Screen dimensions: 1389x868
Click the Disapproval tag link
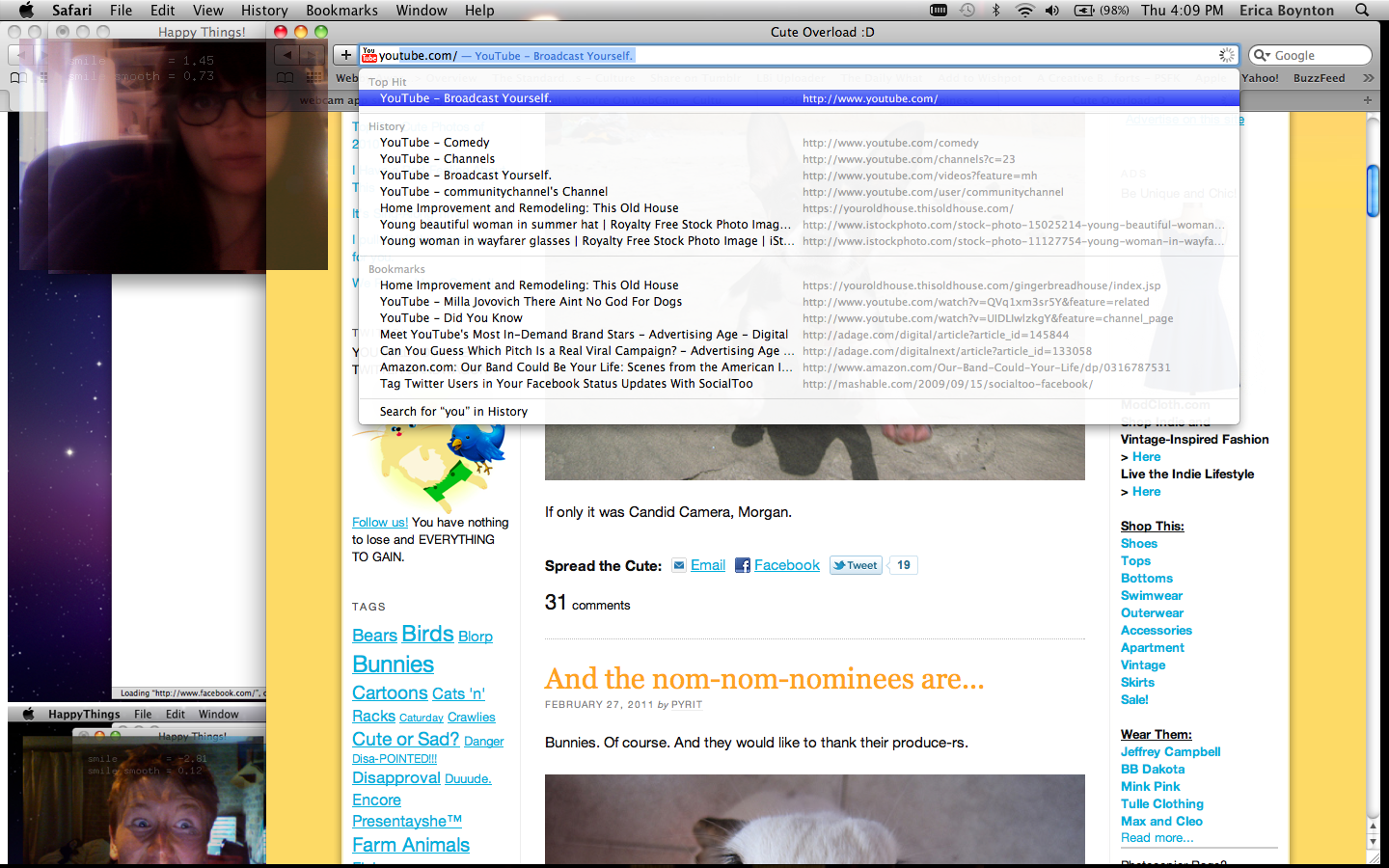tap(396, 777)
